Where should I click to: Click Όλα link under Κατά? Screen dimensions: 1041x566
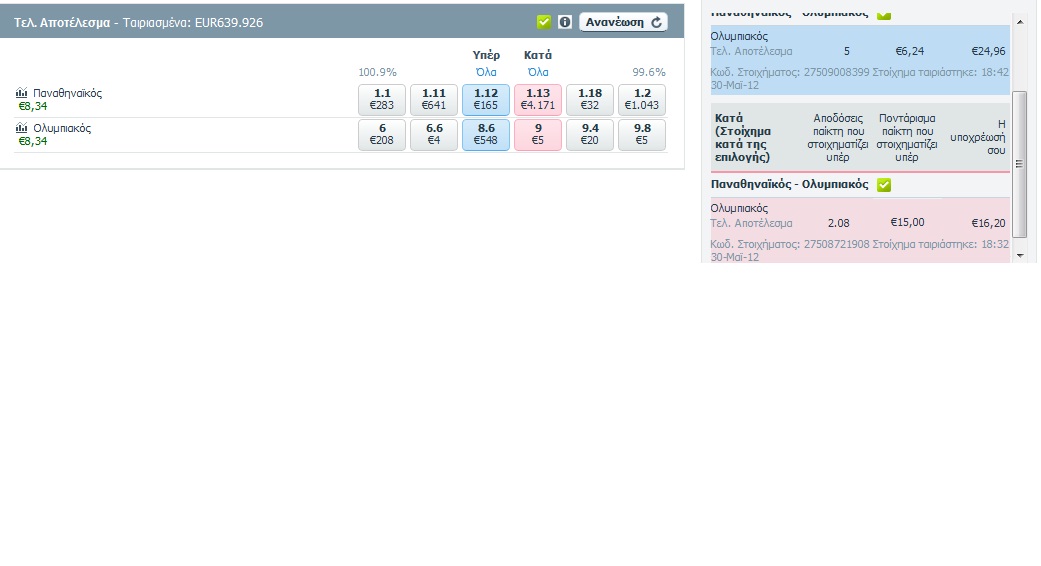(x=538, y=72)
